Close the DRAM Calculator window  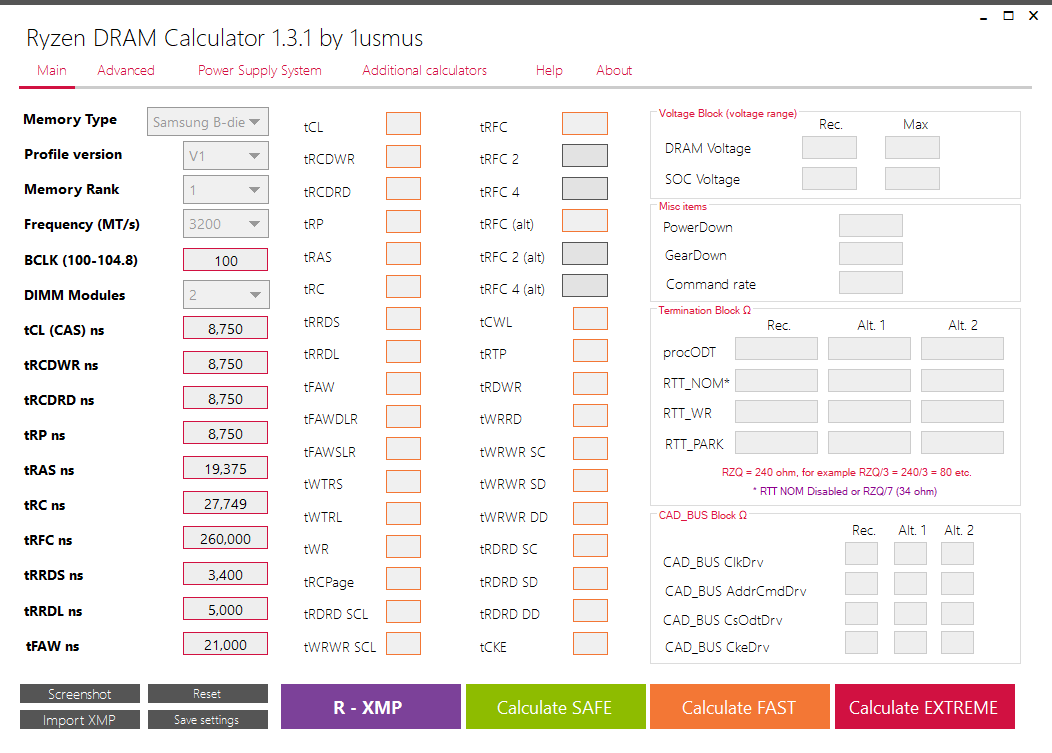(1033, 15)
